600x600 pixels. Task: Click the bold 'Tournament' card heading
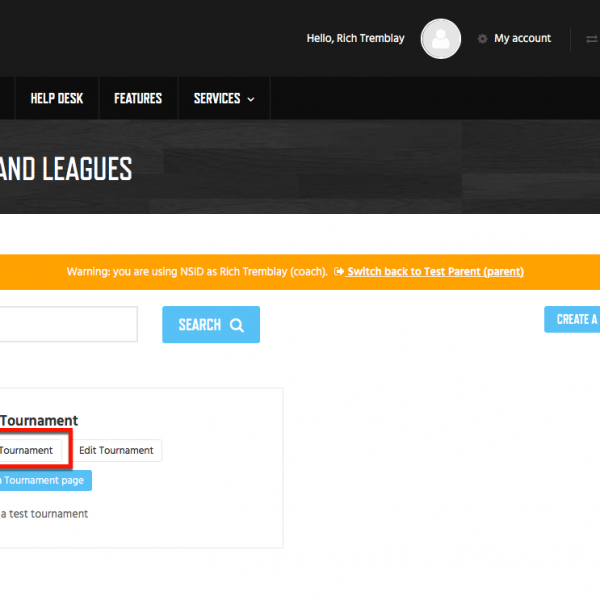tap(39, 421)
